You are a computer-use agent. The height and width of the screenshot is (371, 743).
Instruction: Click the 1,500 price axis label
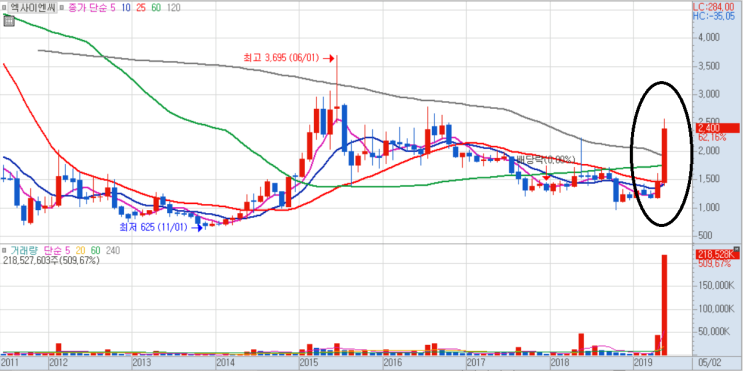(710, 180)
